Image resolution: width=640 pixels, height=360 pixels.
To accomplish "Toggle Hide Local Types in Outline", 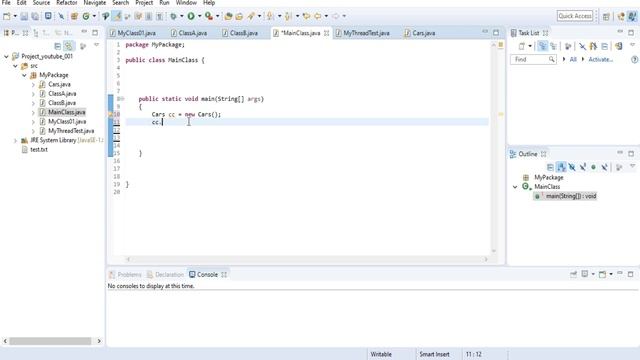I will coord(604,167).
